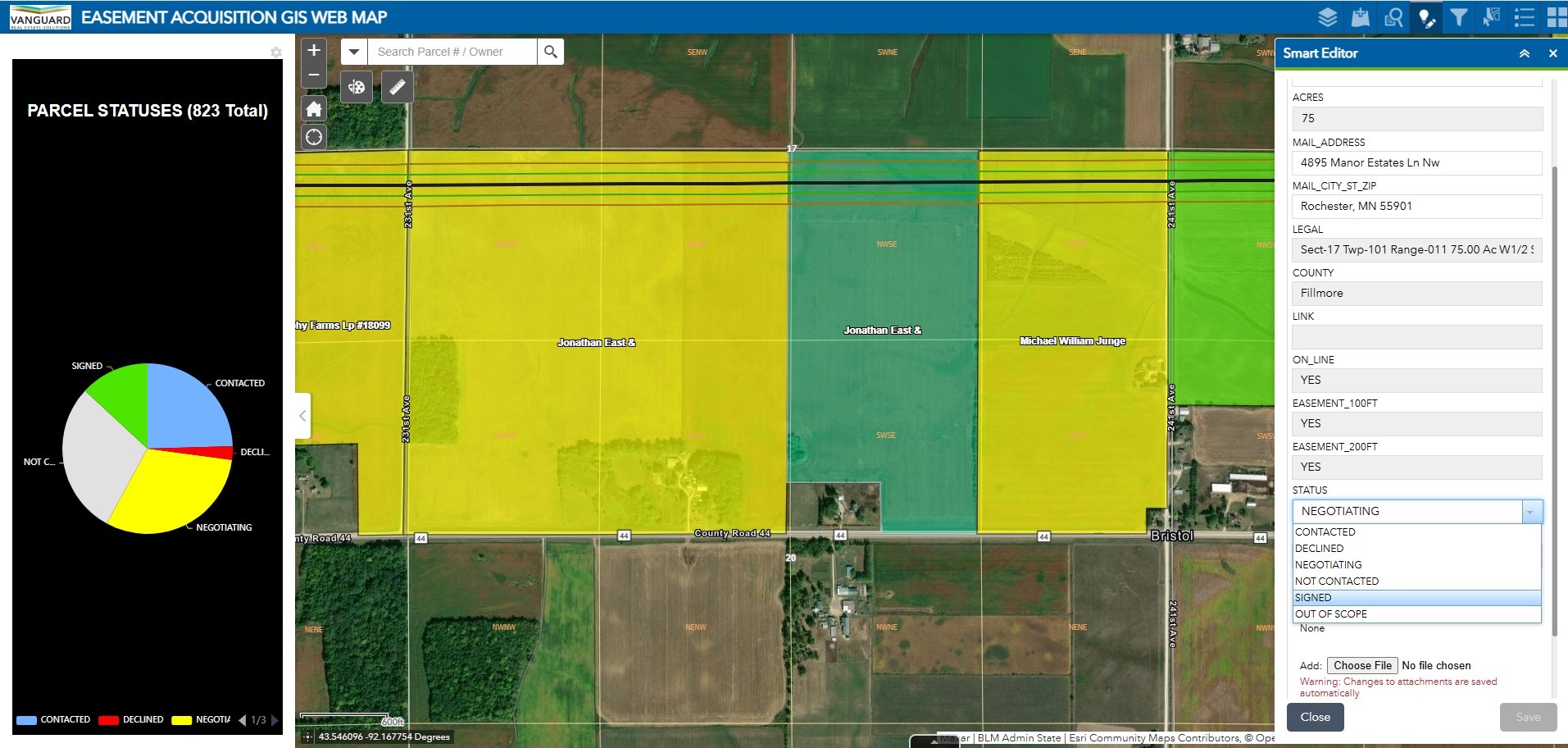Click the Vanguard logo
Screen dimensions: 1568x748
40,17
